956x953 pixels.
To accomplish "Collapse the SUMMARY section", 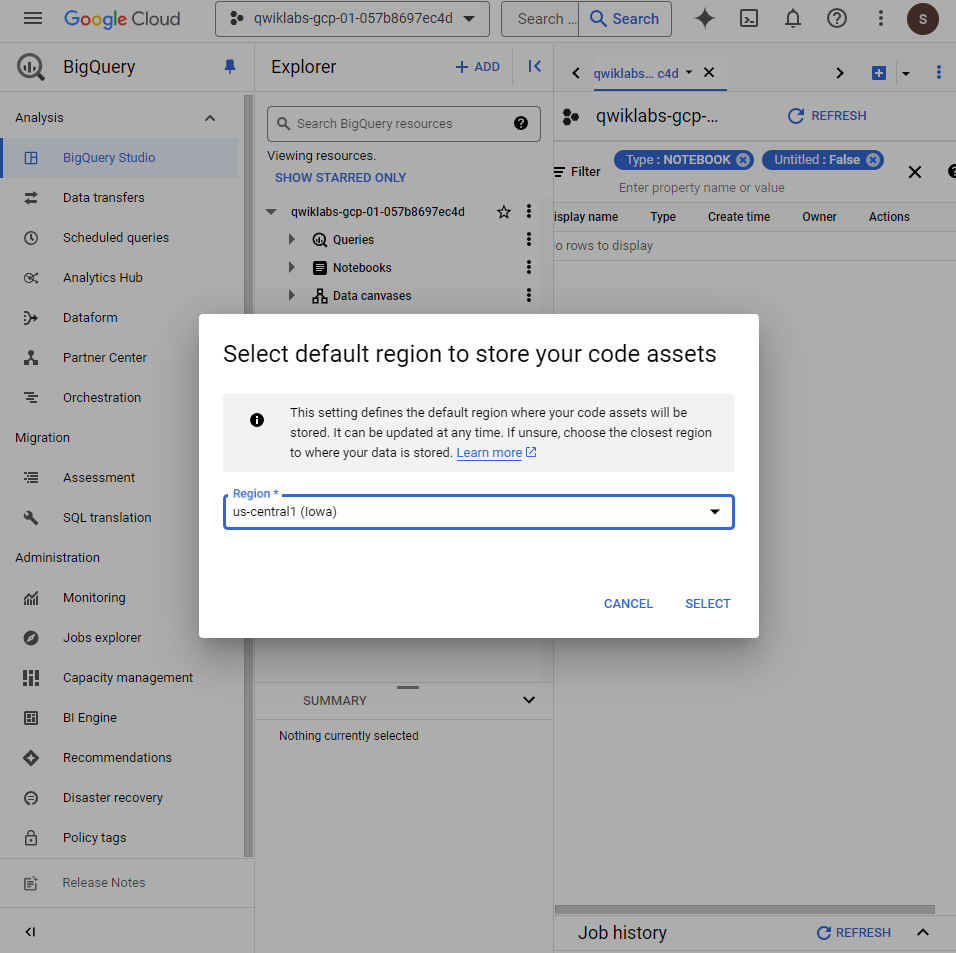I will 529,700.
